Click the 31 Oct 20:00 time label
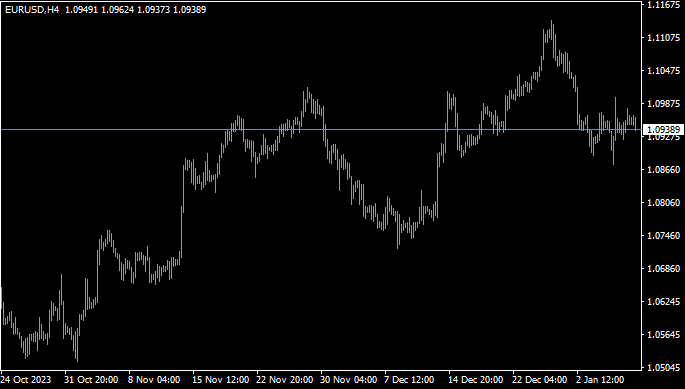The image size is (685, 389). (x=91, y=379)
